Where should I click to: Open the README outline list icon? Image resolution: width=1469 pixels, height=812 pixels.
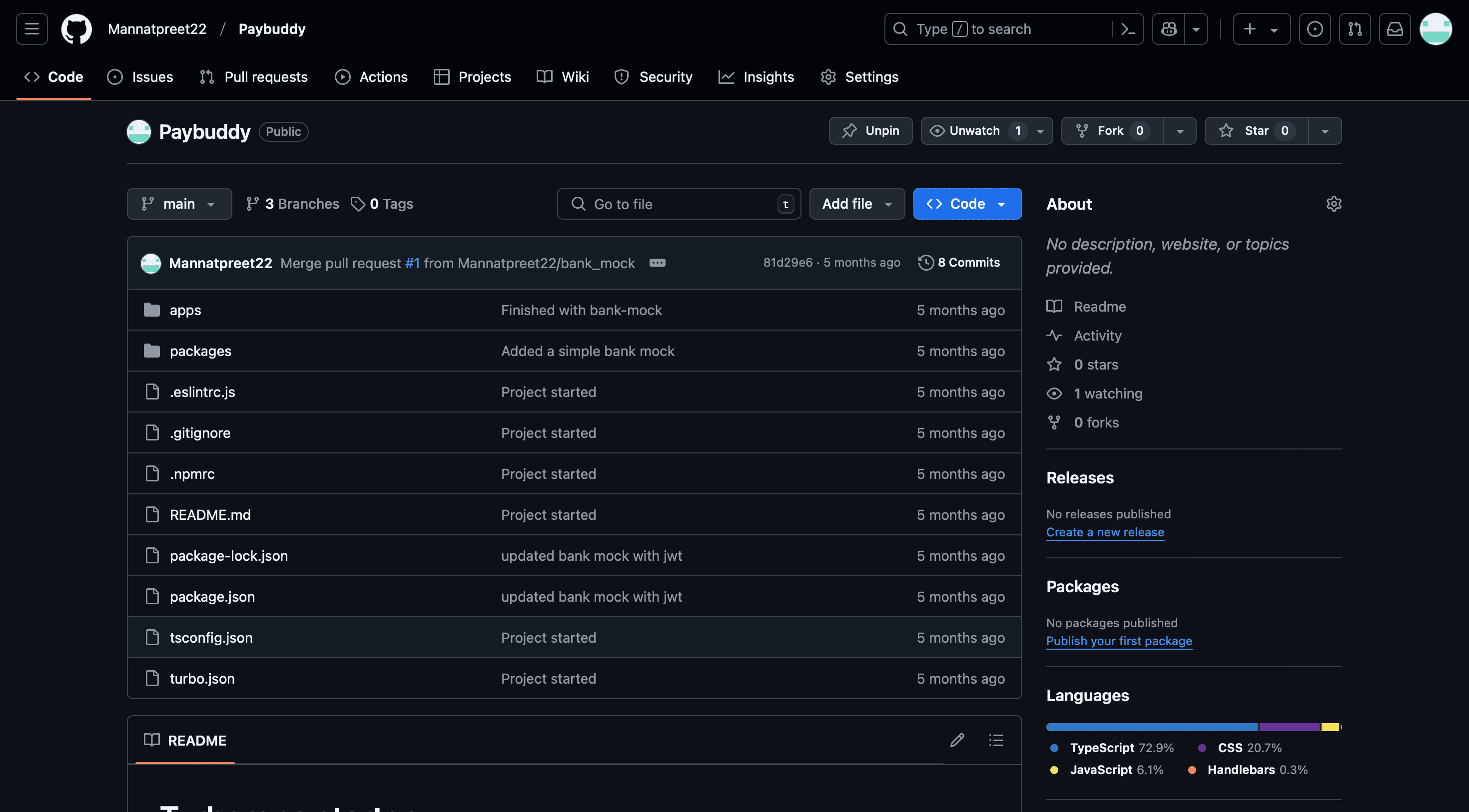tap(996, 740)
